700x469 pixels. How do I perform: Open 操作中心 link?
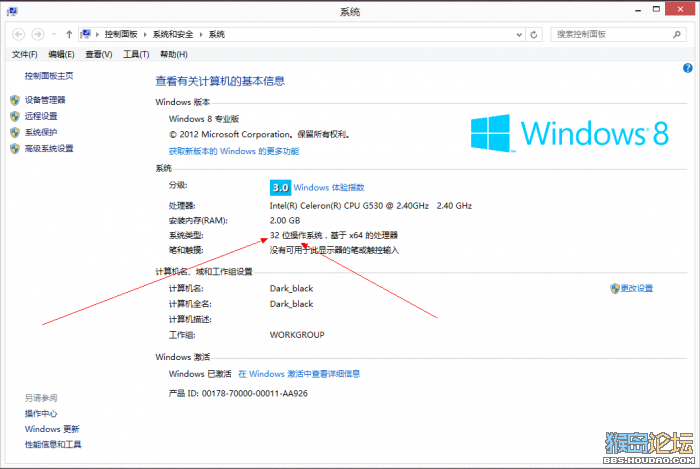coord(41,414)
